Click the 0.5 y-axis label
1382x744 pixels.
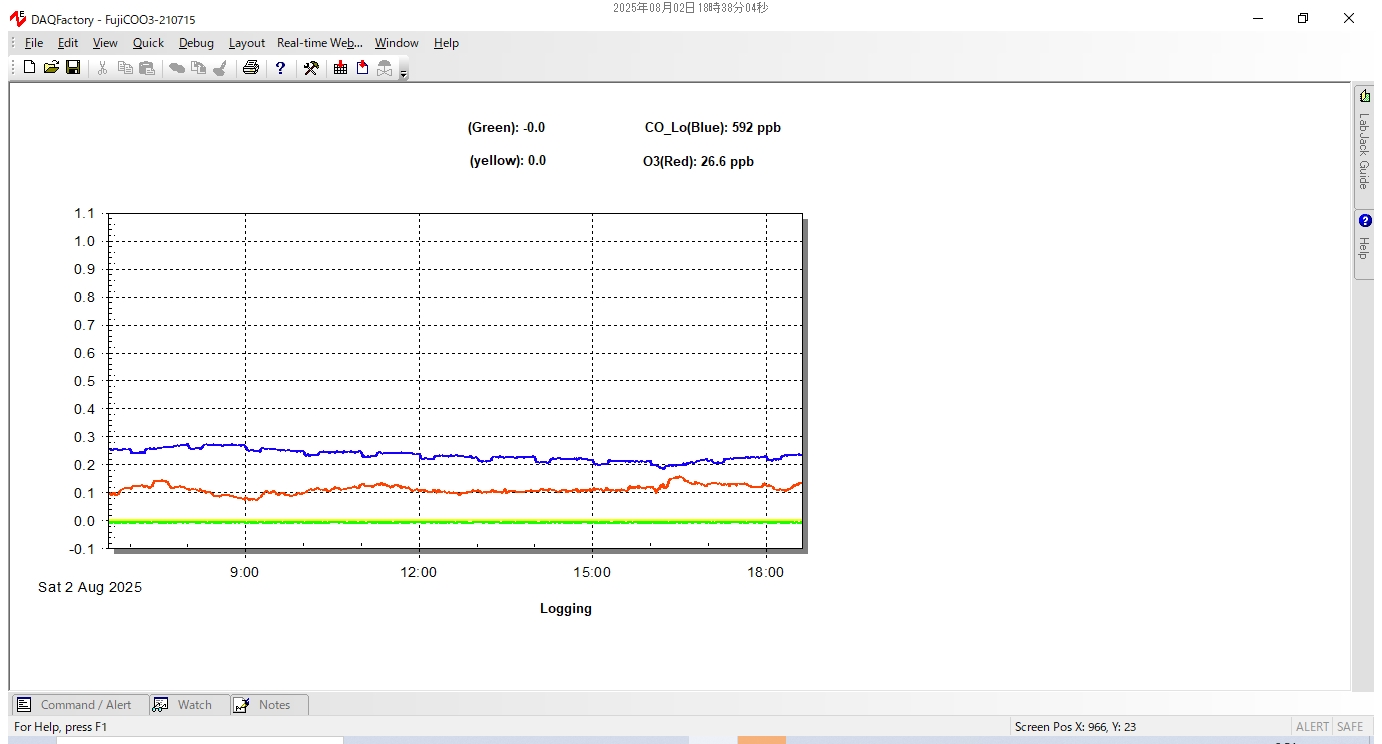[85, 381]
